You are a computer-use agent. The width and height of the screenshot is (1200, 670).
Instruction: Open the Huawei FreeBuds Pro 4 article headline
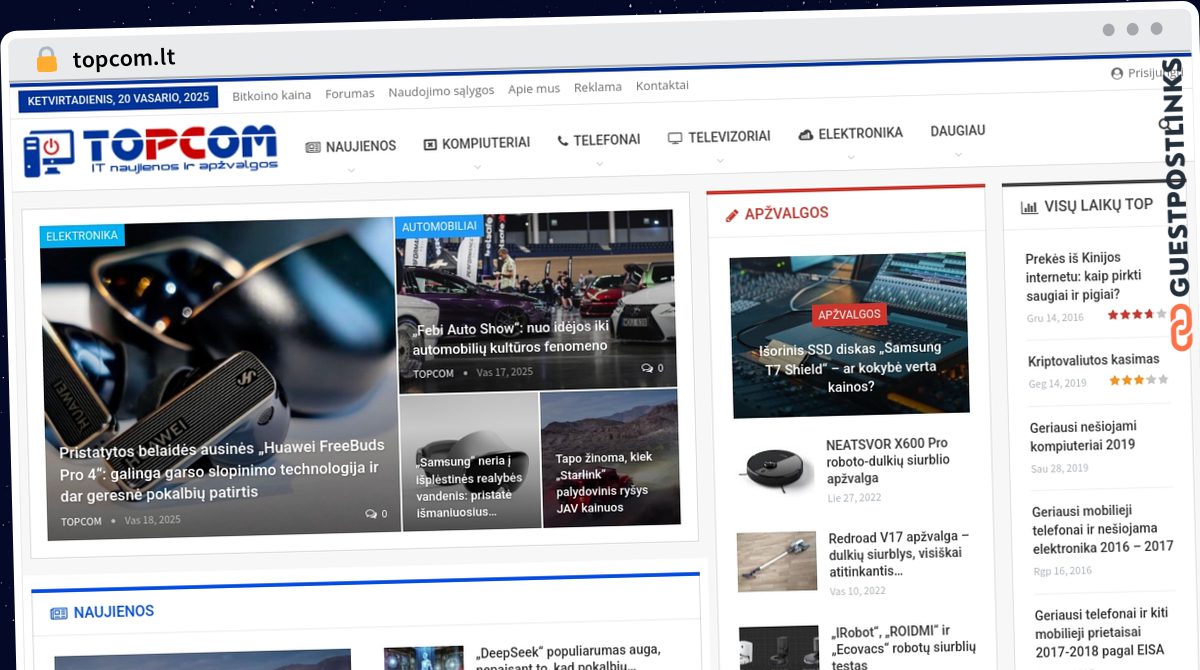[x=221, y=469]
